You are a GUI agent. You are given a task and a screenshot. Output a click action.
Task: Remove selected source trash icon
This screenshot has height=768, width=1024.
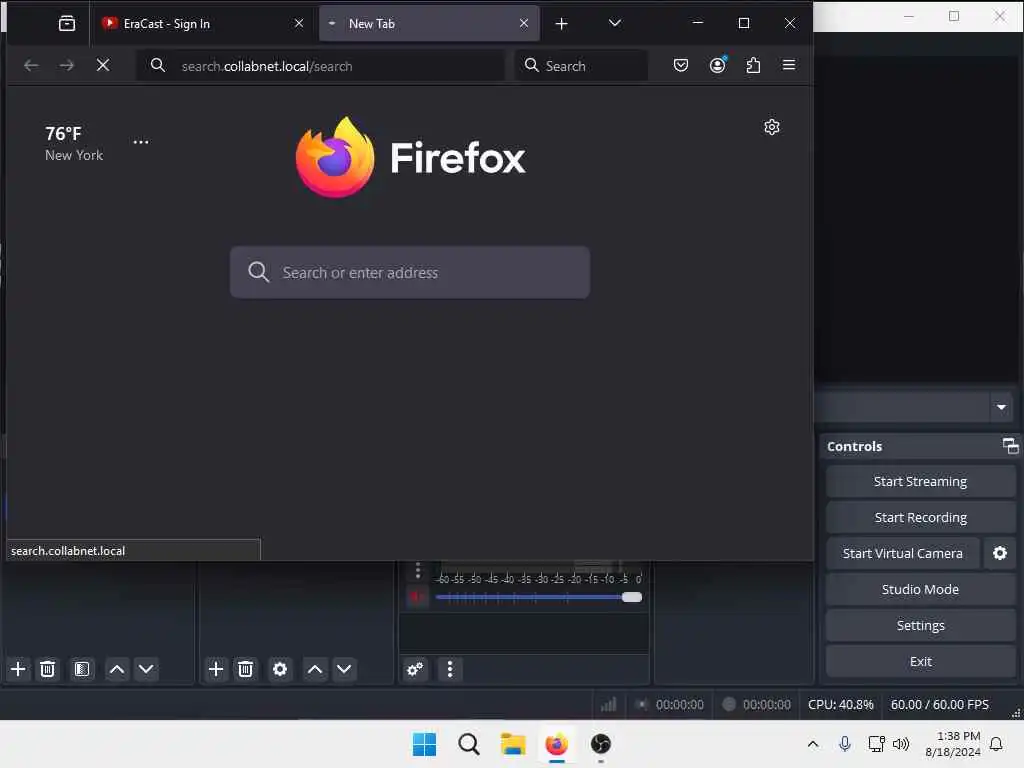click(246, 669)
